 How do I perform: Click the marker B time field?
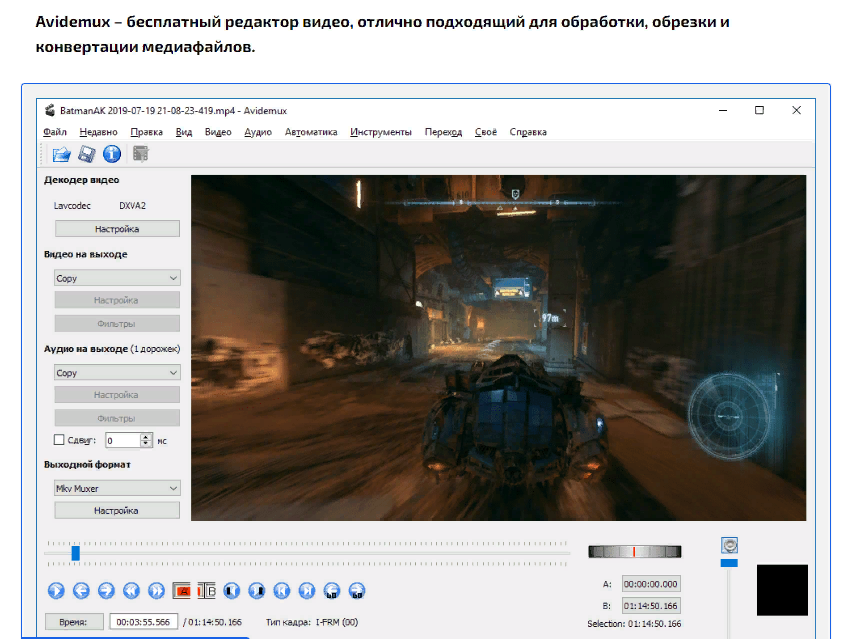(x=651, y=606)
